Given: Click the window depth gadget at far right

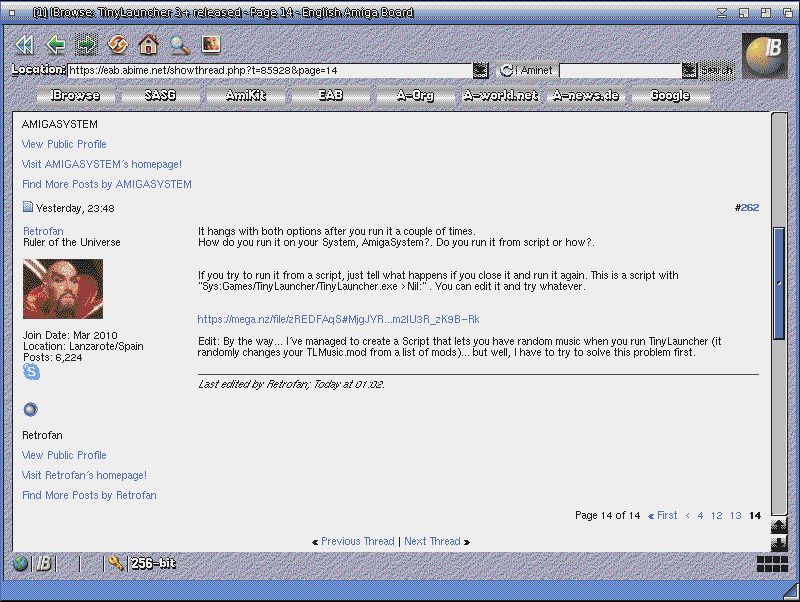Looking at the screenshot, I should pyautogui.click(x=789, y=12).
